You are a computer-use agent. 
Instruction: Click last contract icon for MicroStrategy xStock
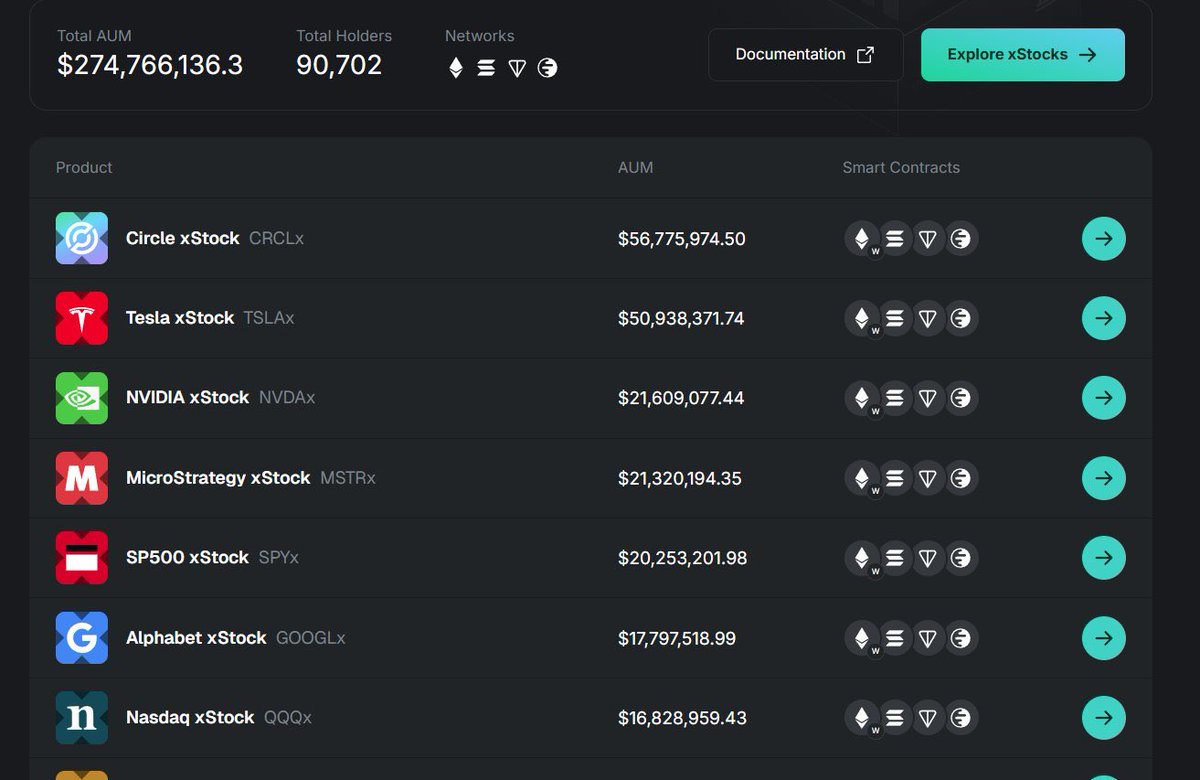click(961, 478)
